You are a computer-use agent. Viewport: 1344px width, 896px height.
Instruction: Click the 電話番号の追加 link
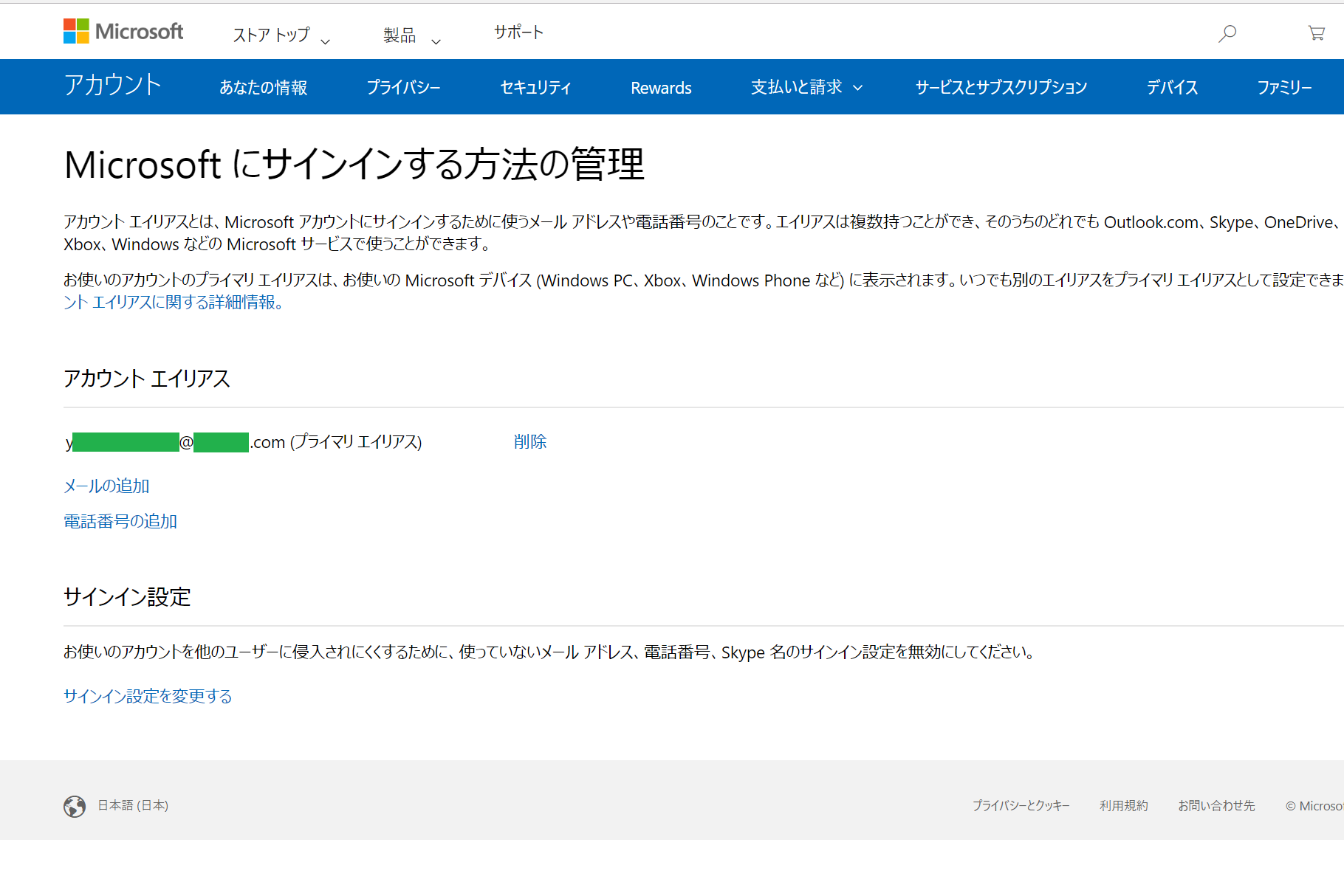point(120,521)
